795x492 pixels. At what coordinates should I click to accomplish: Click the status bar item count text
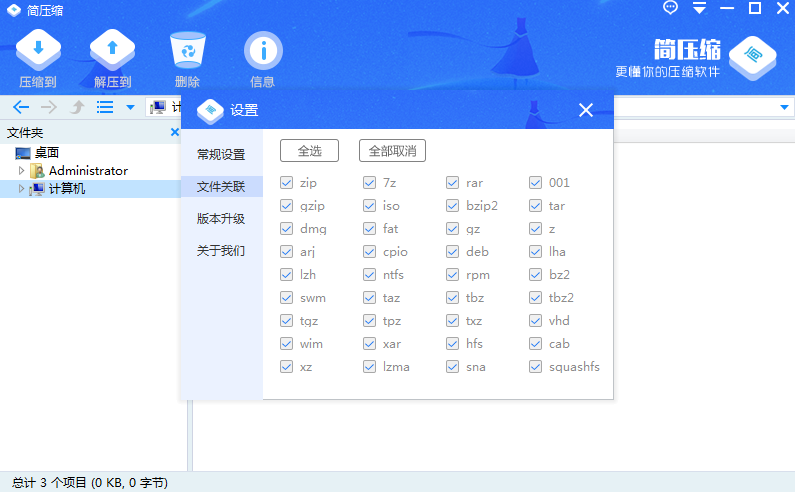tap(90, 482)
